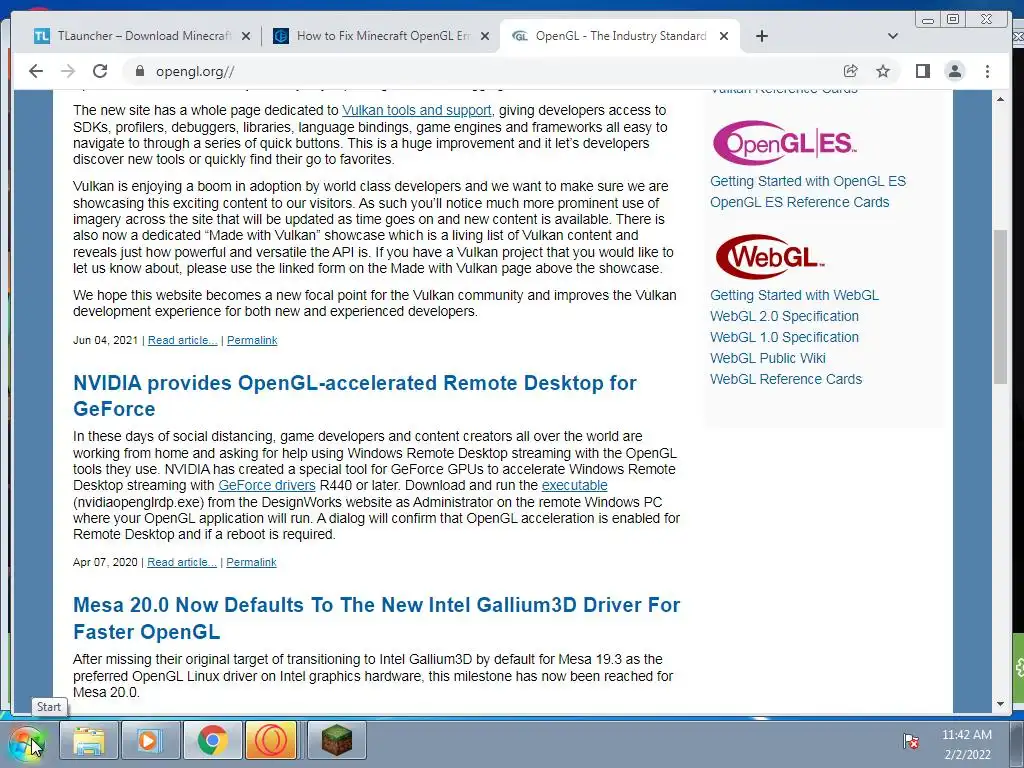Open the browser side panel
1024x768 pixels.
tap(923, 71)
